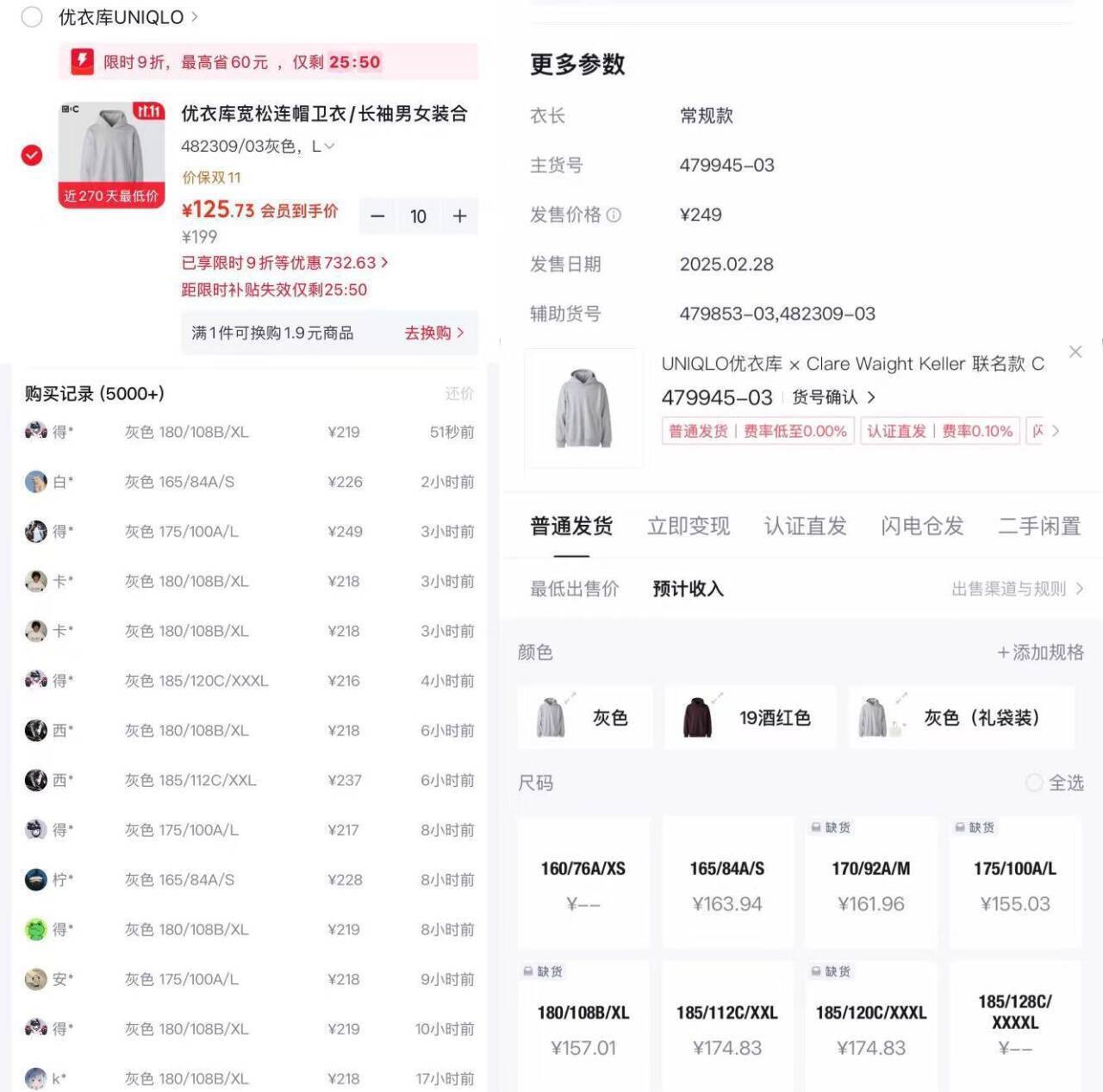Select size 160/76A/XS
1103x1092 pixels.
click(x=583, y=883)
